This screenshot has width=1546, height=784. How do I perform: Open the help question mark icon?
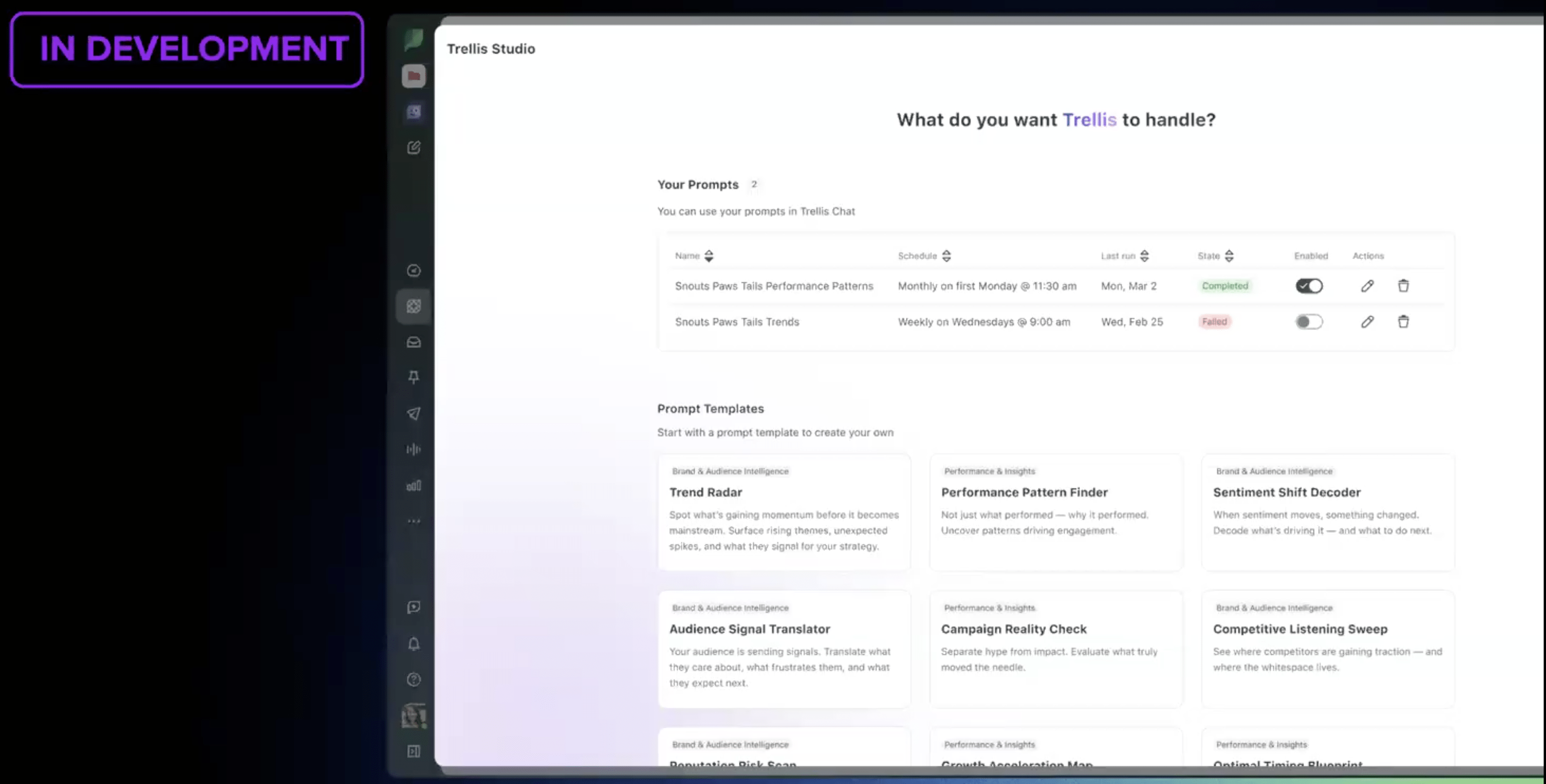pos(413,679)
